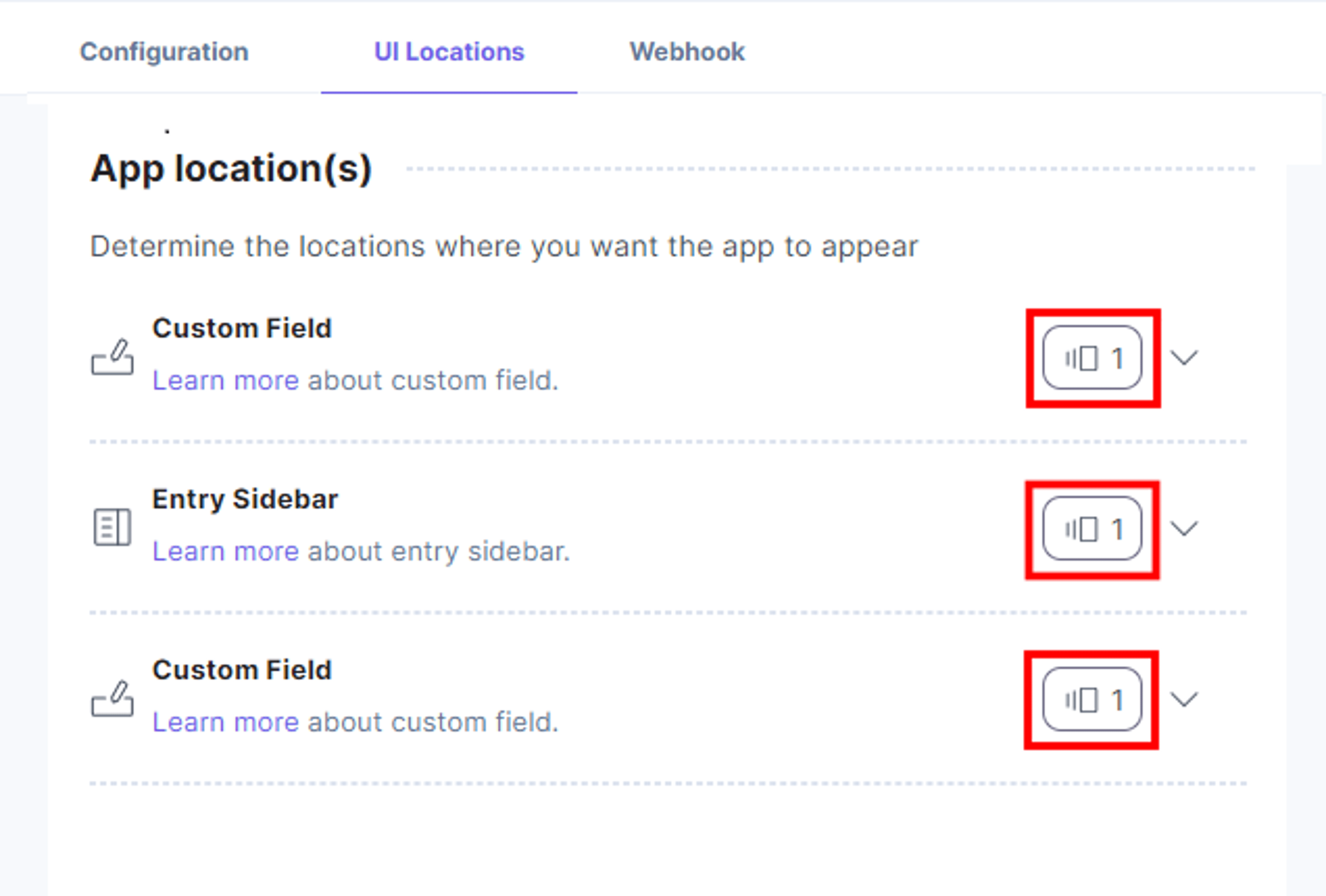Expand the first Custom Field location chevron
Image resolution: width=1326 pixels, height=896 pixels.
pos(1184,358)
